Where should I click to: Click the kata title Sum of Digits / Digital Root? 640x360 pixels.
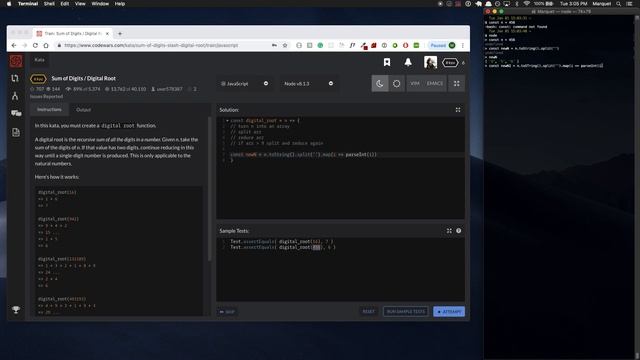(x=84, y=78)
